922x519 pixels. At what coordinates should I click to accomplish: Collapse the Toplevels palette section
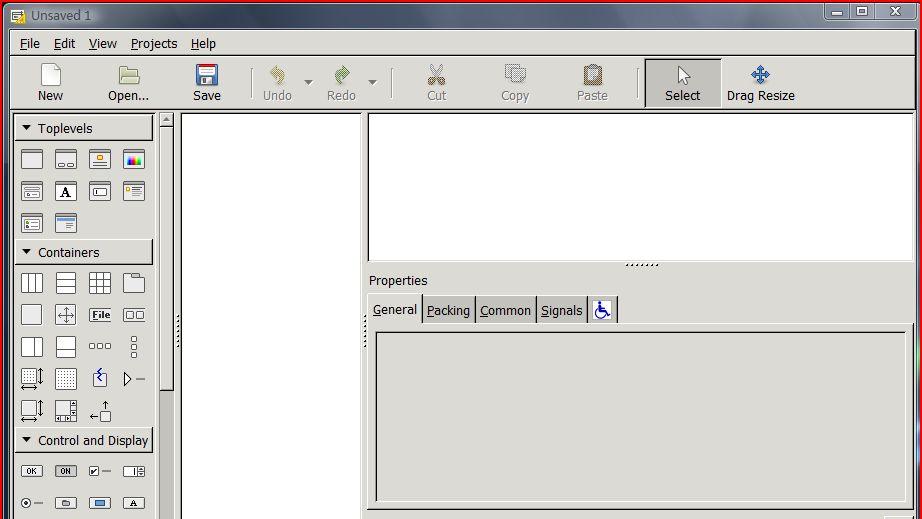pyautogui.click(x=83, y=128)
